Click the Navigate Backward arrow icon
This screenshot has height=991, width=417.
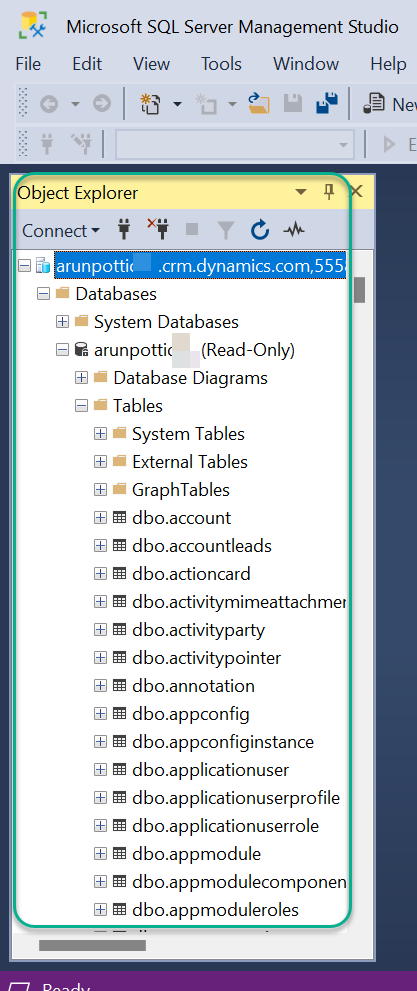tap(49, 104)
